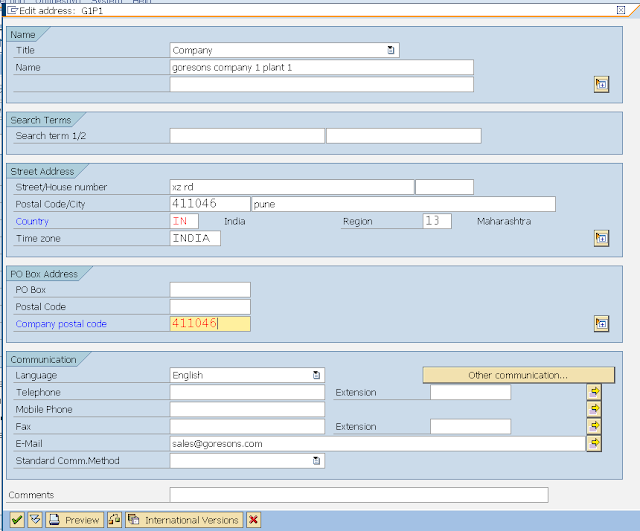Image resolution: width=640 pixels, height=531 pixels.
Task: Click the arrow icon next to Fax row
Action: [x=594, y=426]
